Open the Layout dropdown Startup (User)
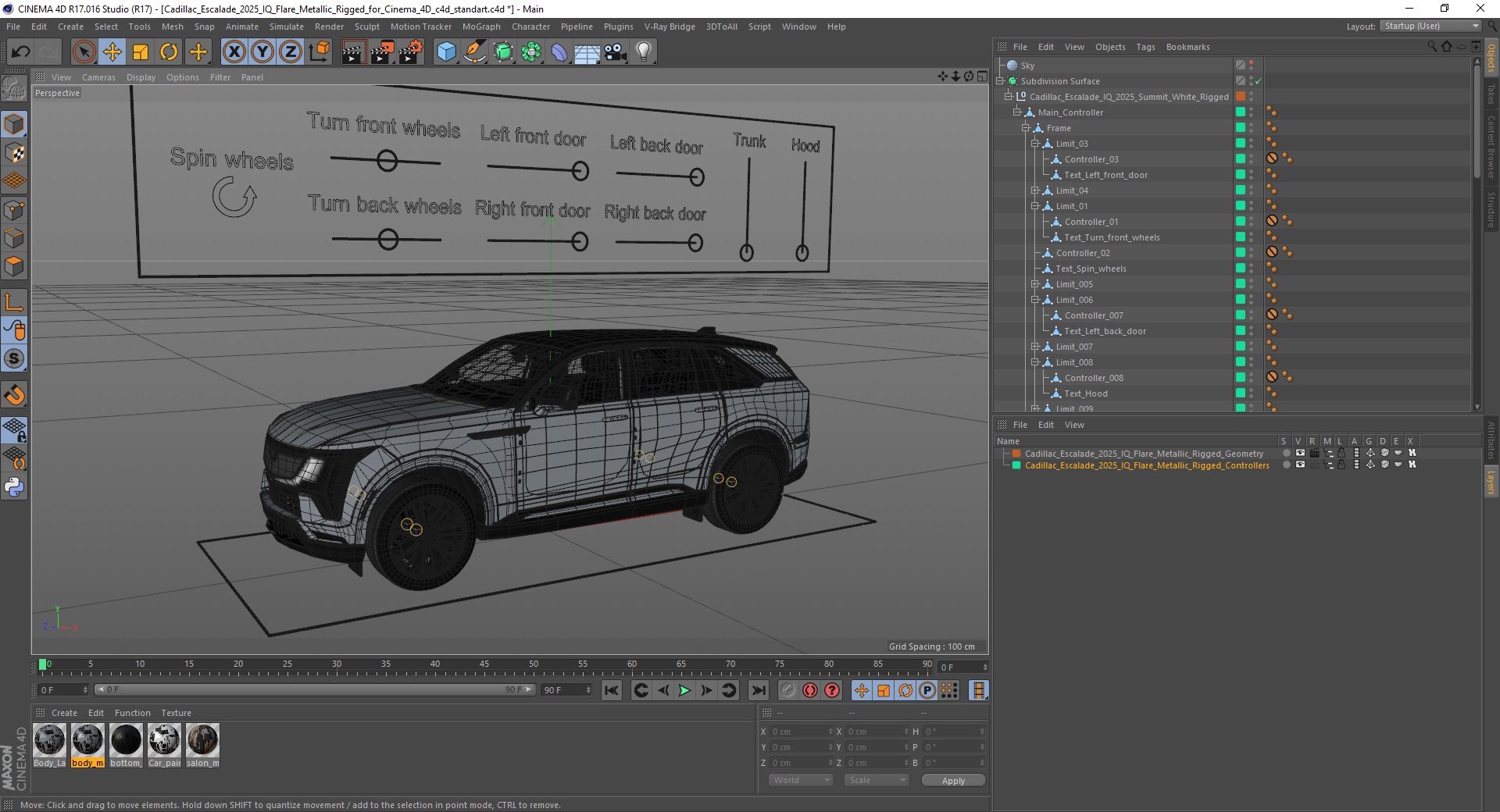Screen dimensions: 1500x812 pyautogui.click(x=1430, y=26)
